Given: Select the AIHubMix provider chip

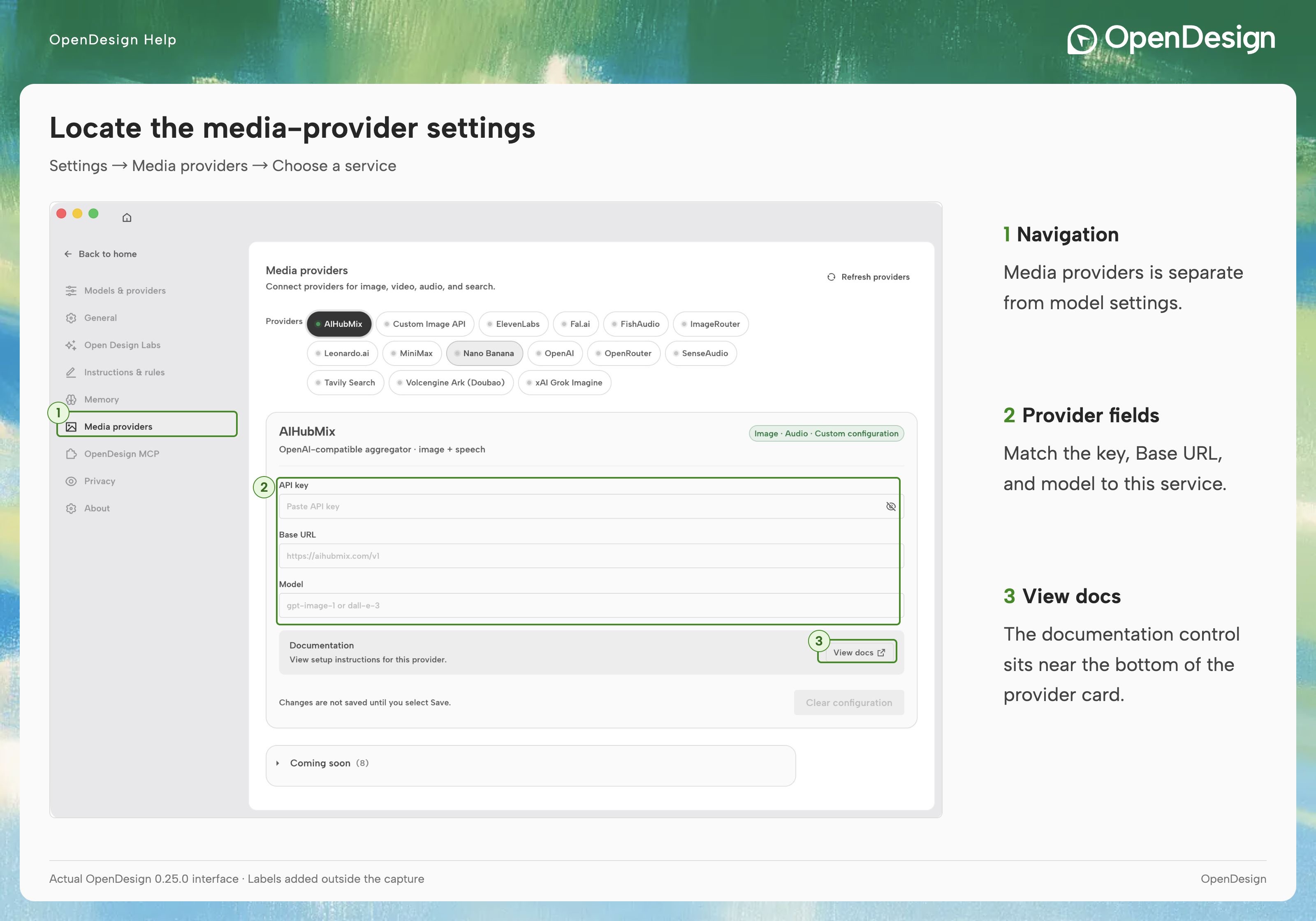Looking at the screenshot, I should (x=339, y=324).
